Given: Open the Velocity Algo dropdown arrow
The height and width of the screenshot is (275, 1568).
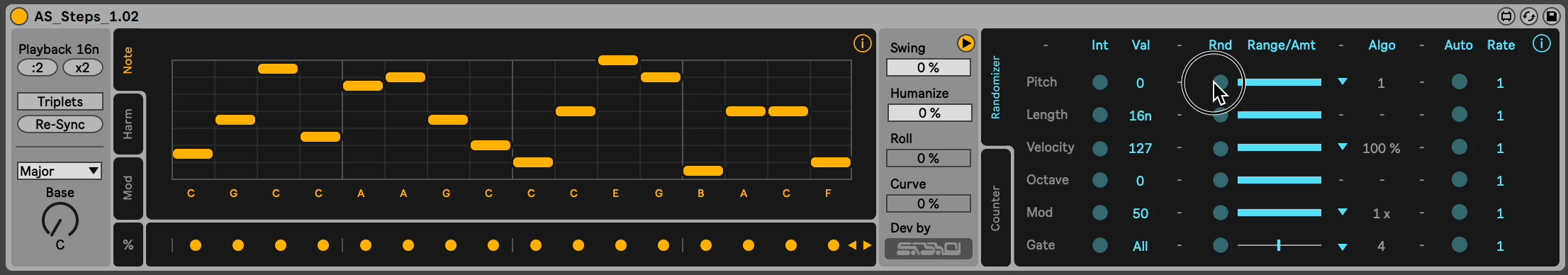Looking at the screenshot, I should (1342, 147).
